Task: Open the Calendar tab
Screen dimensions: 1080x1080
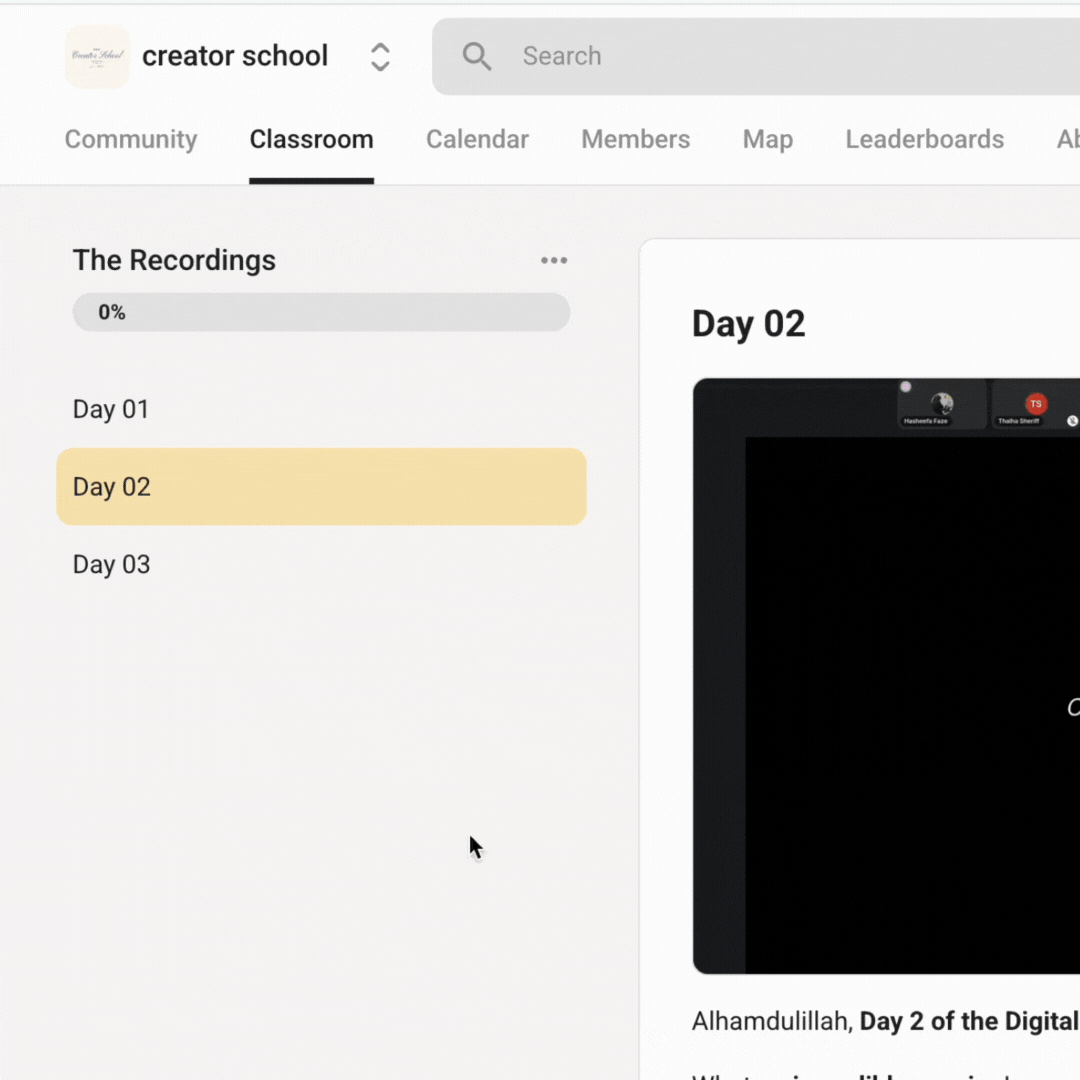Action: (x=477, y=139)
